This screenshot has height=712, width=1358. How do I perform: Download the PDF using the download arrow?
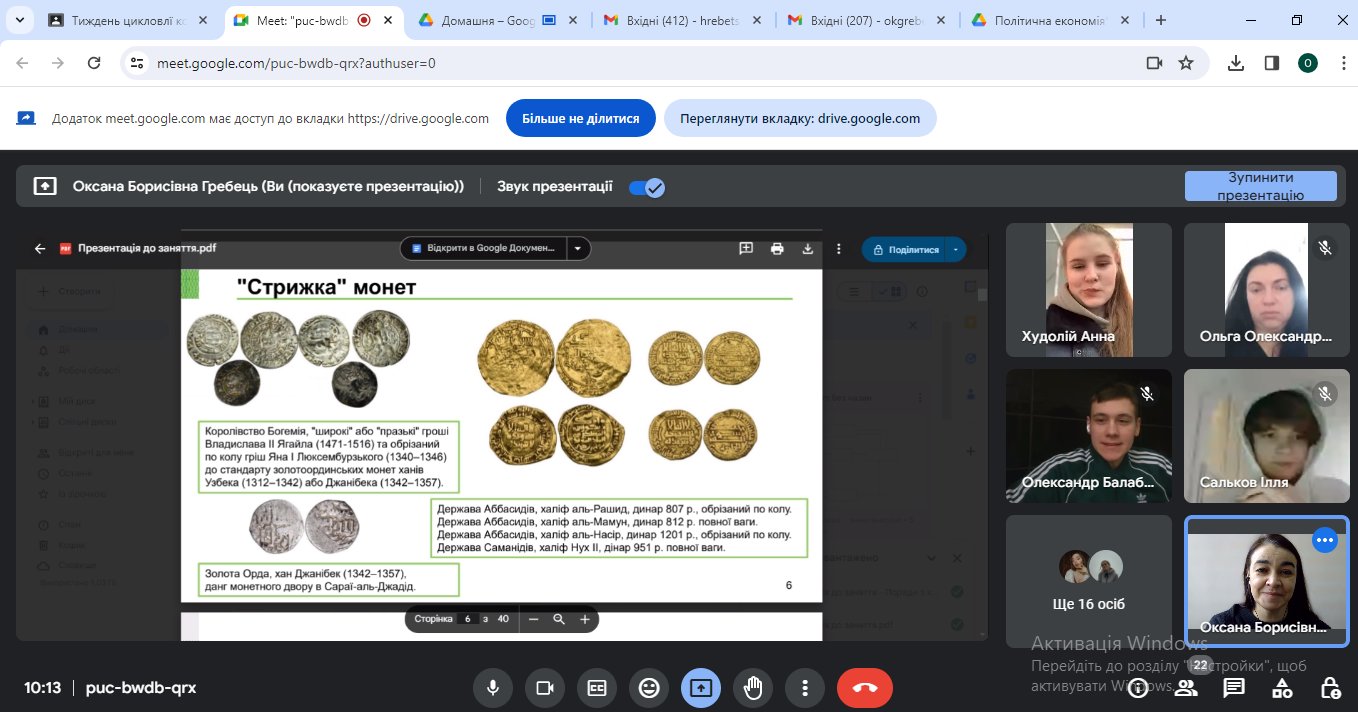tap(808, 249)
